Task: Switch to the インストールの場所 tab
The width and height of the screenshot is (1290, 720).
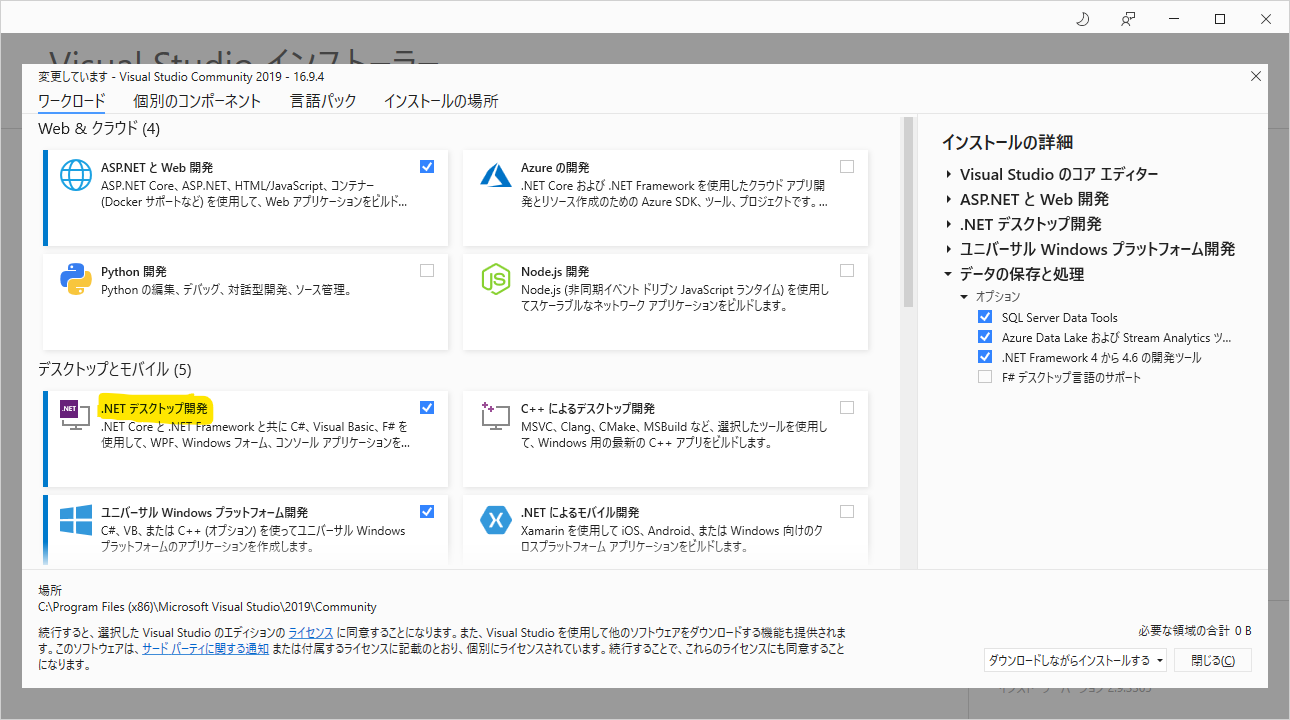Action: pos(441,101)
